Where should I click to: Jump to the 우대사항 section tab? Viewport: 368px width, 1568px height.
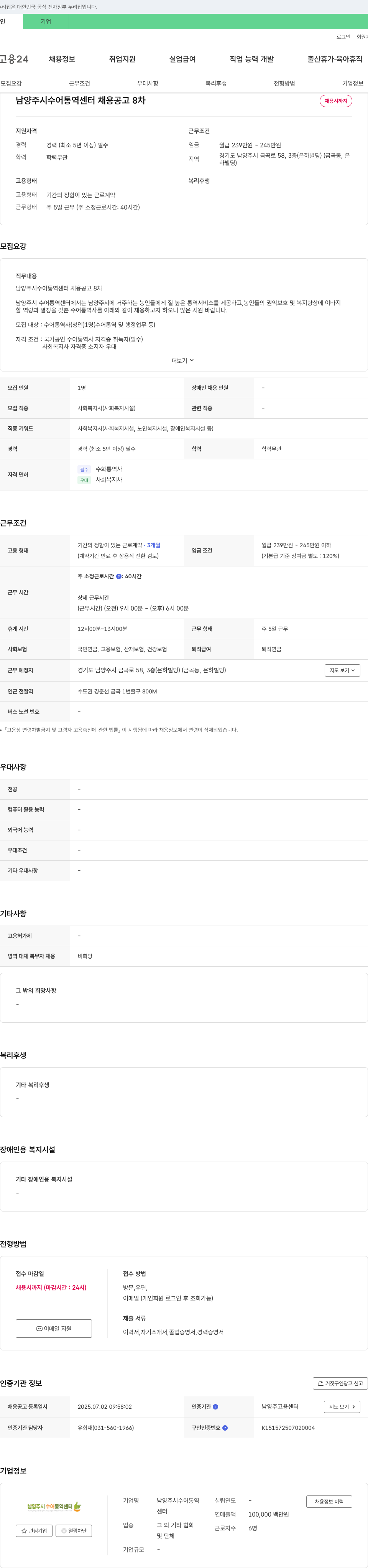148,83
